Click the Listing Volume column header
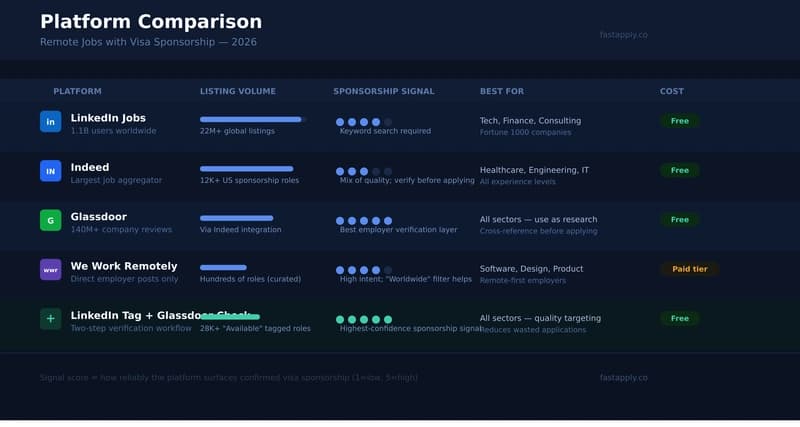The height and width of the screenshot is (427, 800). coord(237,91)
